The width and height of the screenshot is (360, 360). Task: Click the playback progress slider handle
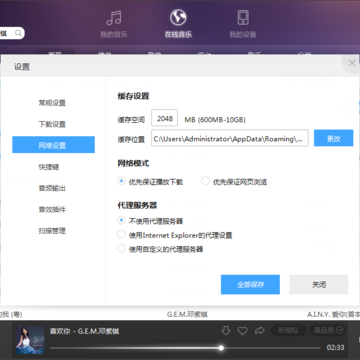(x=221, y=348)
